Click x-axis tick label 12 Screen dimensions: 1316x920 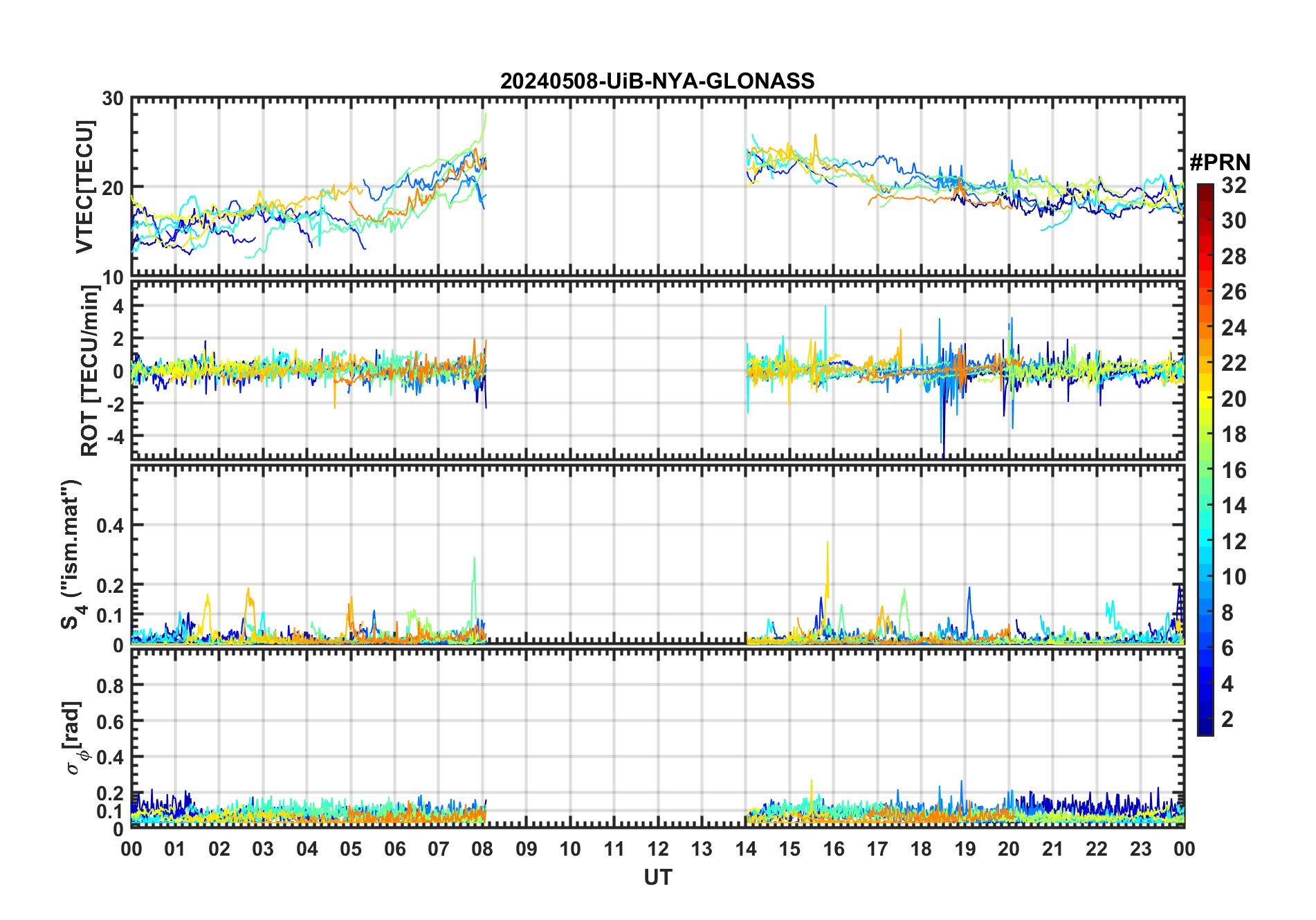658,849
